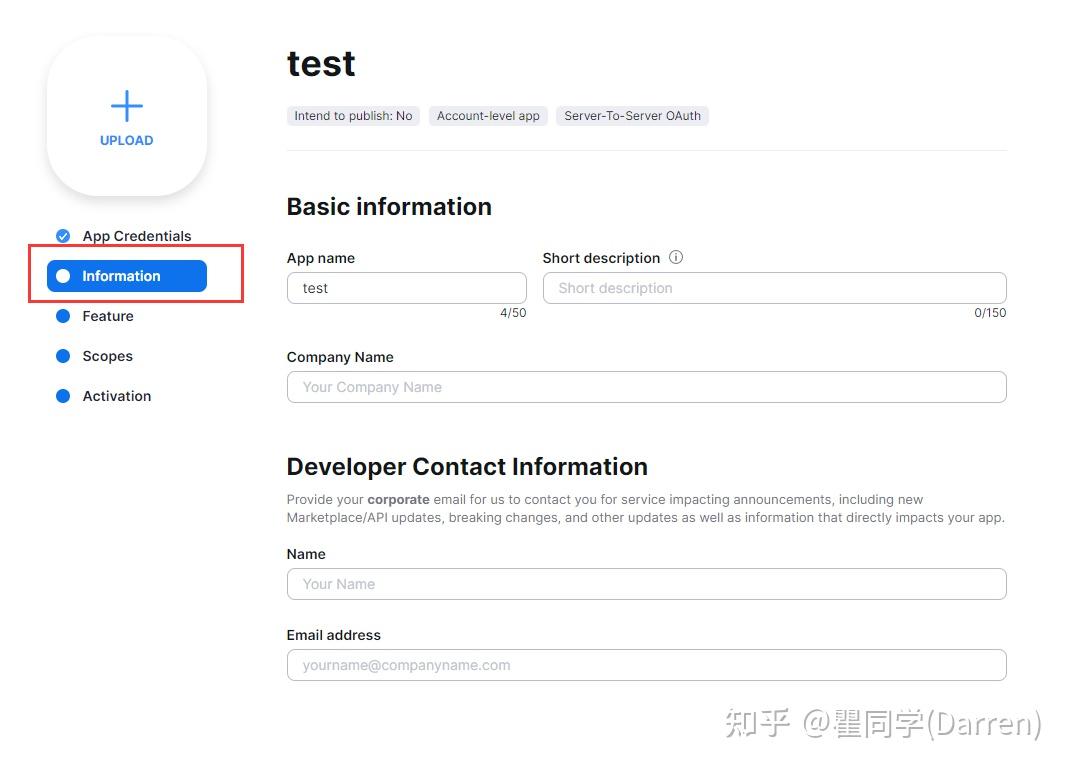Image resolution: width=1070 pixels, height=770 pixels.
Task: Click the Email address field
Action: [x=646, y=665]
